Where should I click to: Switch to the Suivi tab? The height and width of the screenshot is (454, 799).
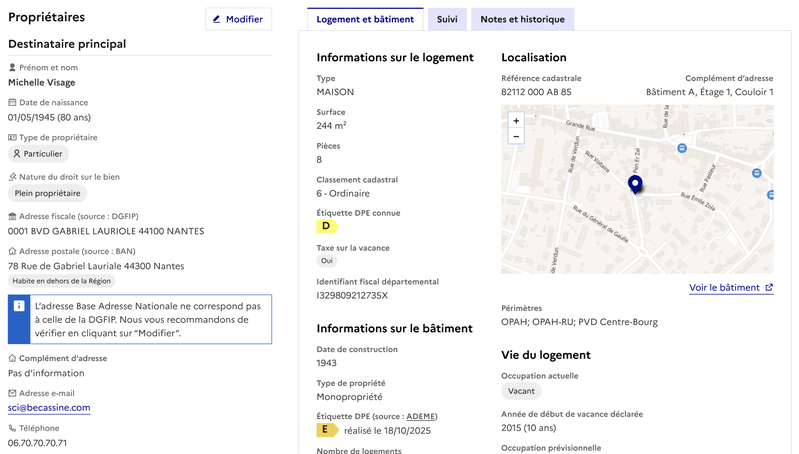447,19
